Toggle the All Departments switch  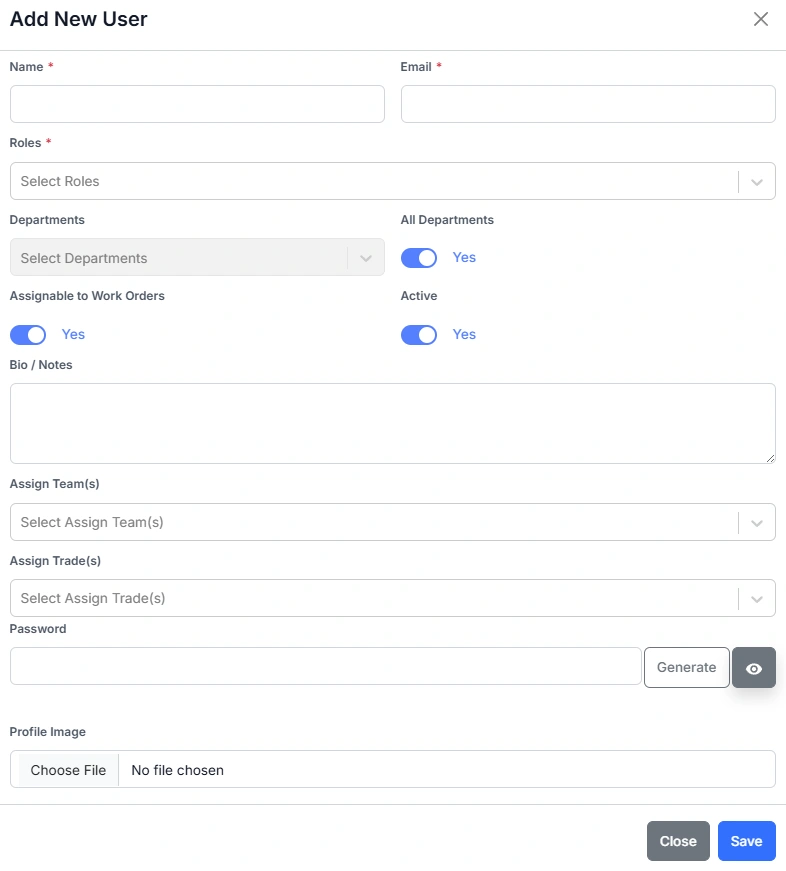[x=419, y=258]
